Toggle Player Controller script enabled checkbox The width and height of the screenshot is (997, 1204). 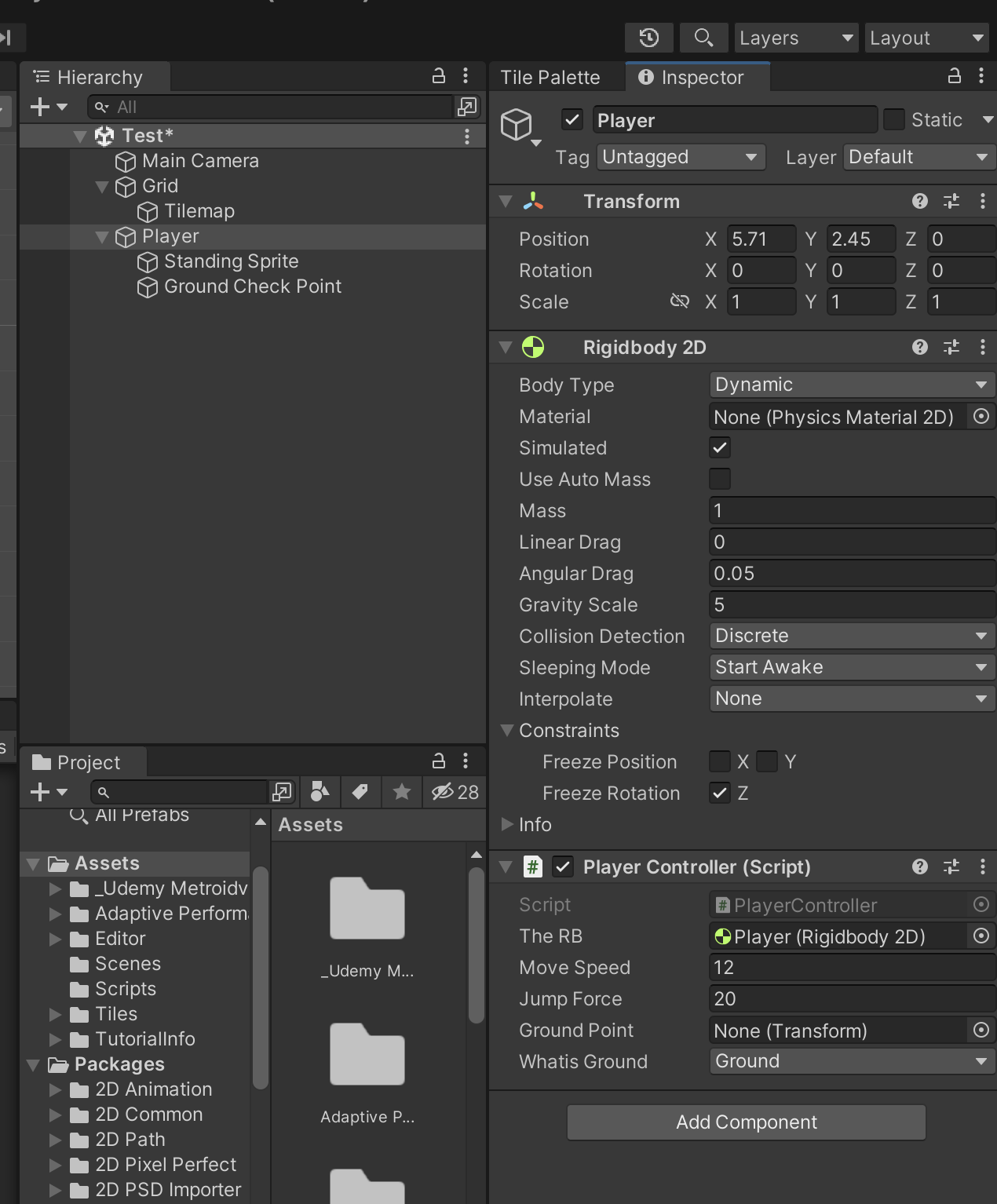tap(563, 867)
